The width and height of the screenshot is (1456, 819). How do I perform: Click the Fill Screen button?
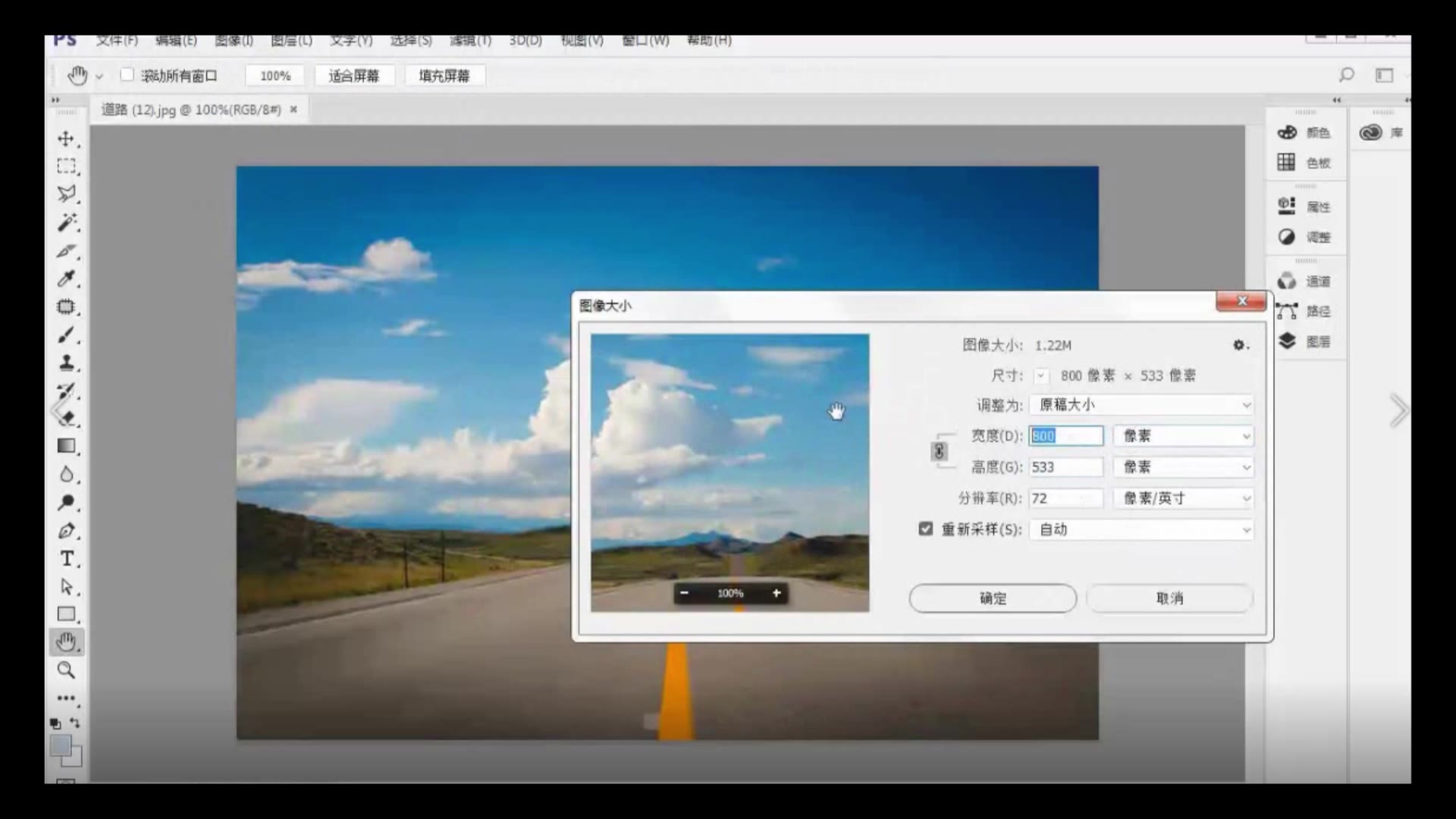[444, 76]
